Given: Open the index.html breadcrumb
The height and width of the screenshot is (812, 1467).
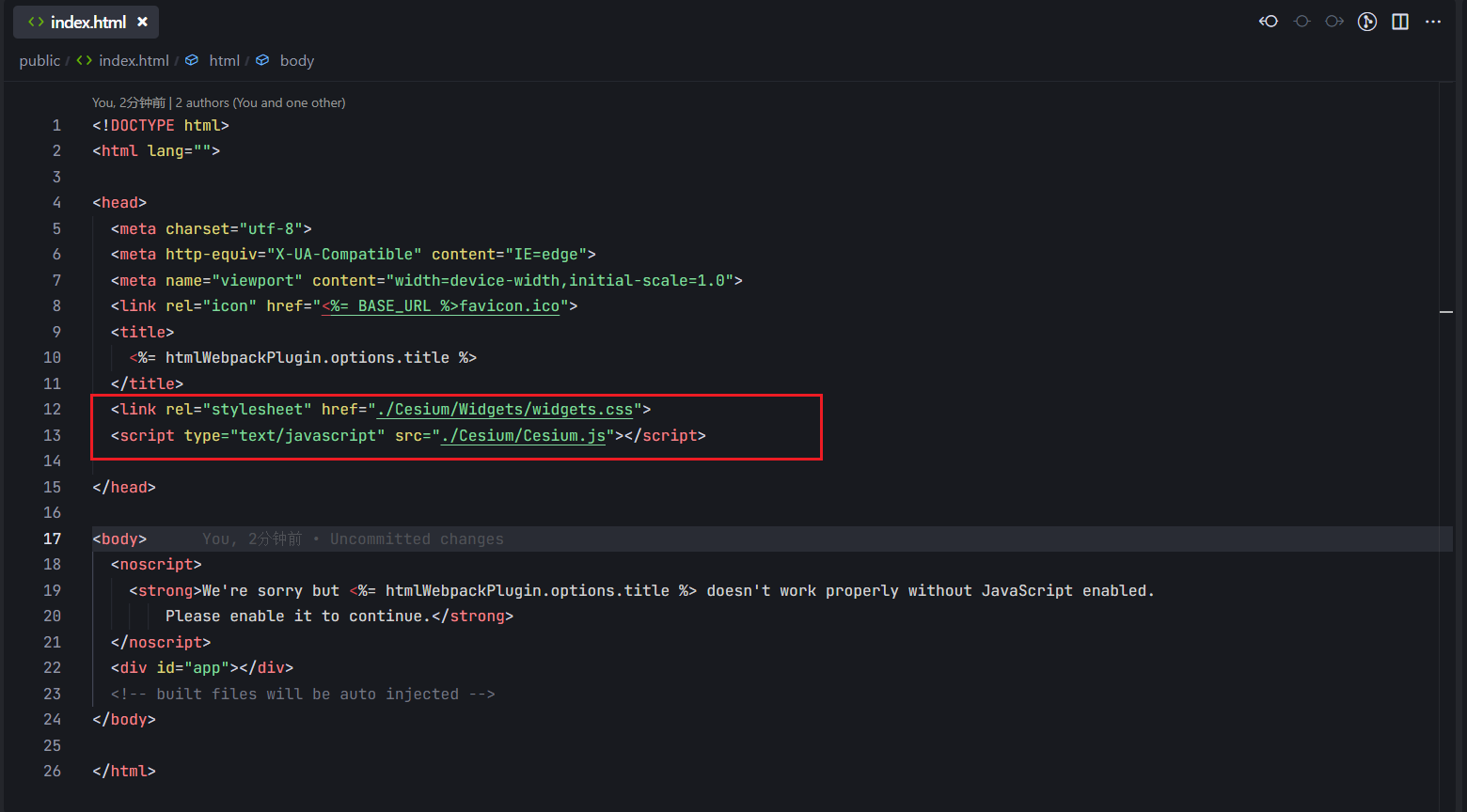Looking at the screenshot, I should tap(134, 60).
